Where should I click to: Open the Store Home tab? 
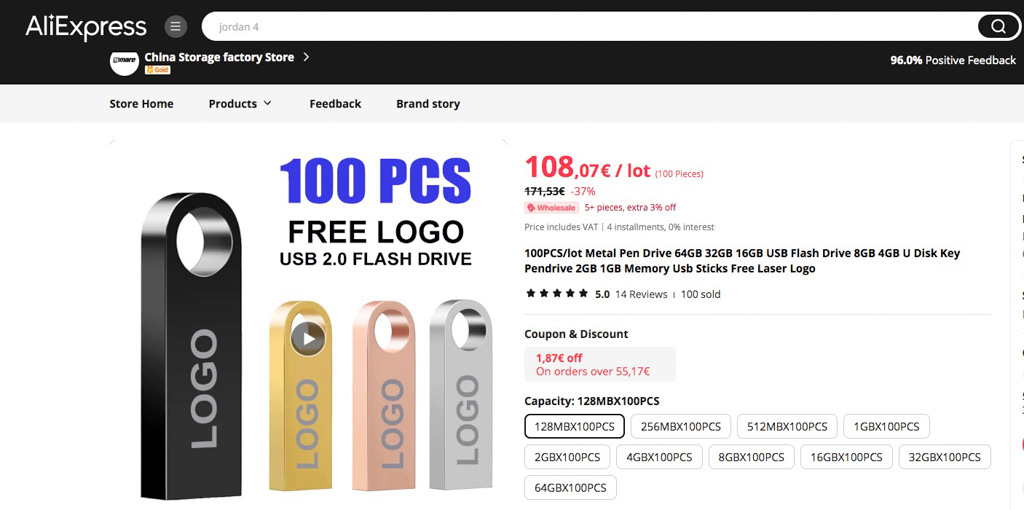tap(142, 103)
